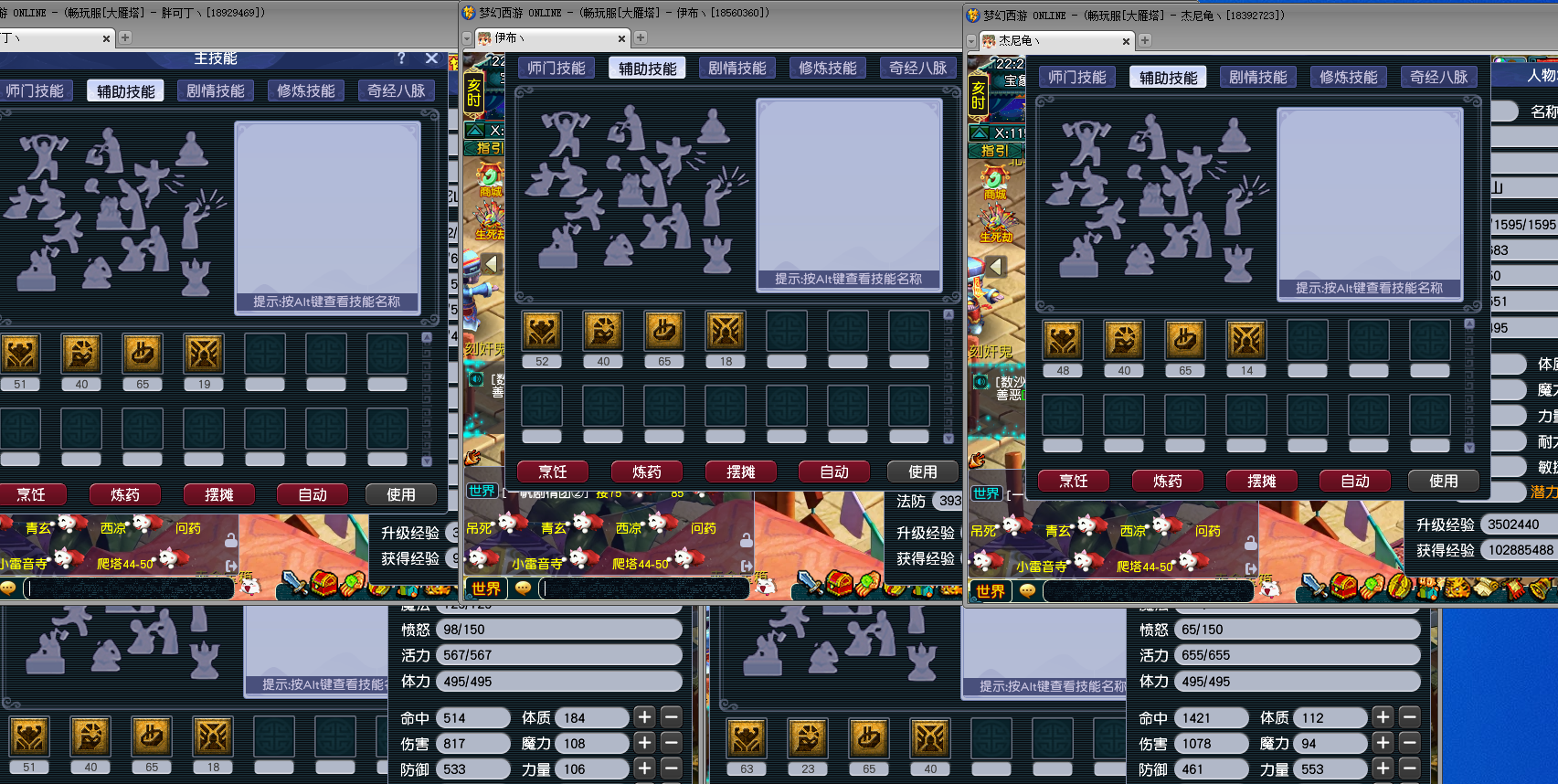Image resolution: width=1558 pixels, height=784 pixels.
Task: Increase 体质 in bottom-left attribute panel
Action: point(644,717)
